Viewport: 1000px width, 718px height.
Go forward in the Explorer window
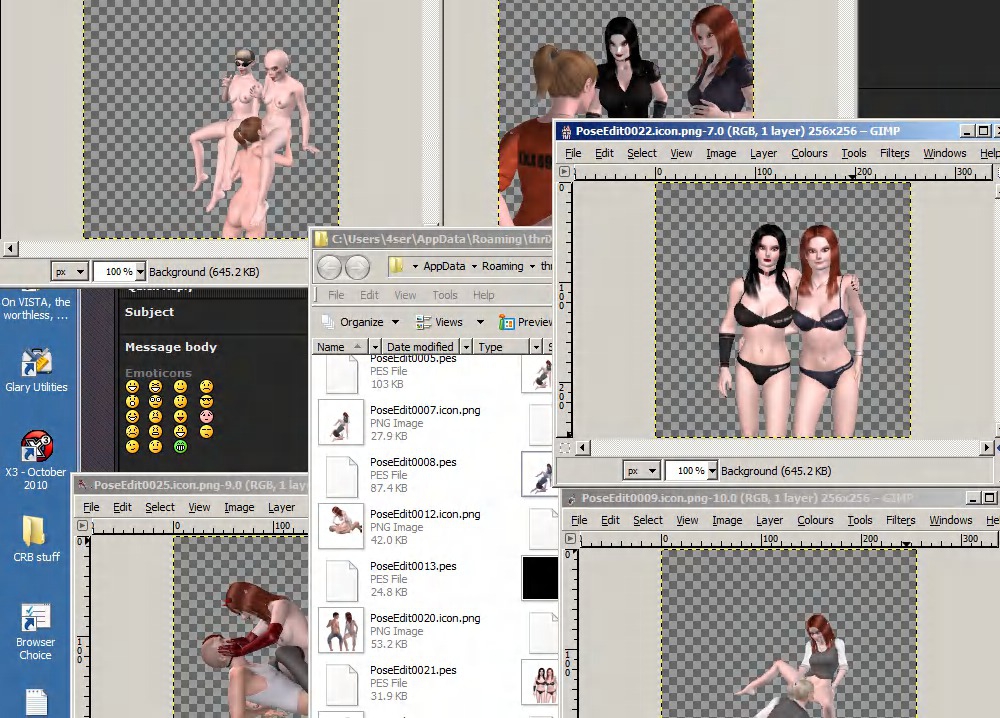[x=357, y=267]
